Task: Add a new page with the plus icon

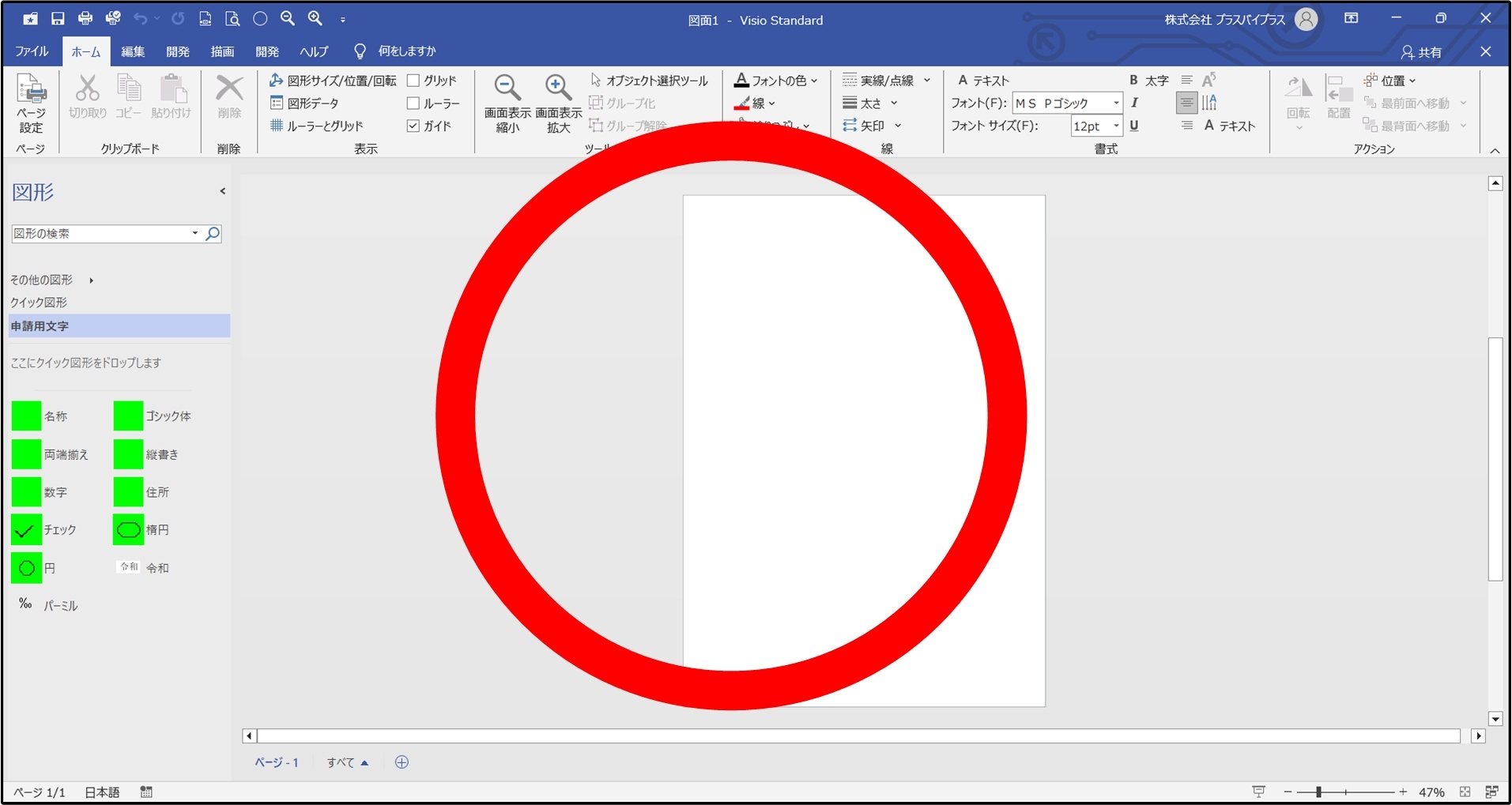Action: pos(402,762)
